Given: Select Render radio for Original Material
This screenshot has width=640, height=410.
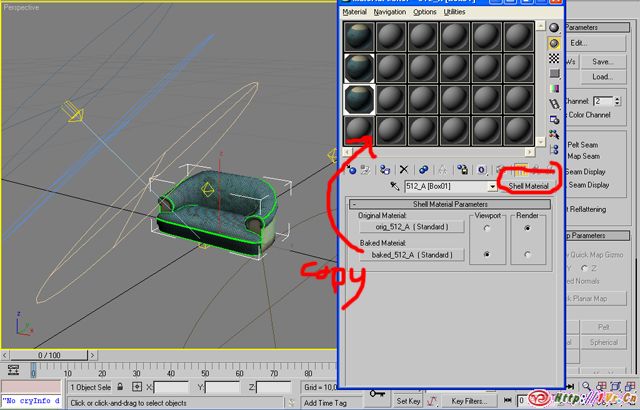Looking at the screenshot, I should pyautogui.click(x=527, y=227).
